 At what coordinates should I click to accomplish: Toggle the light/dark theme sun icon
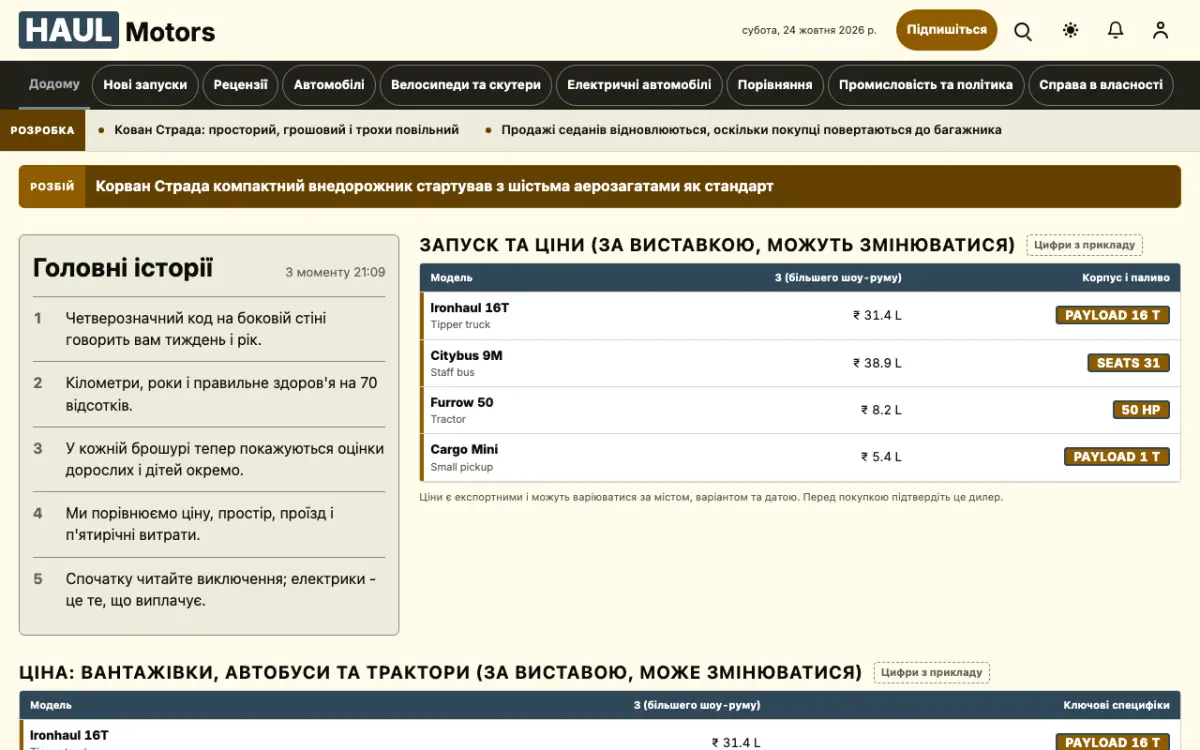(1071, 31)
